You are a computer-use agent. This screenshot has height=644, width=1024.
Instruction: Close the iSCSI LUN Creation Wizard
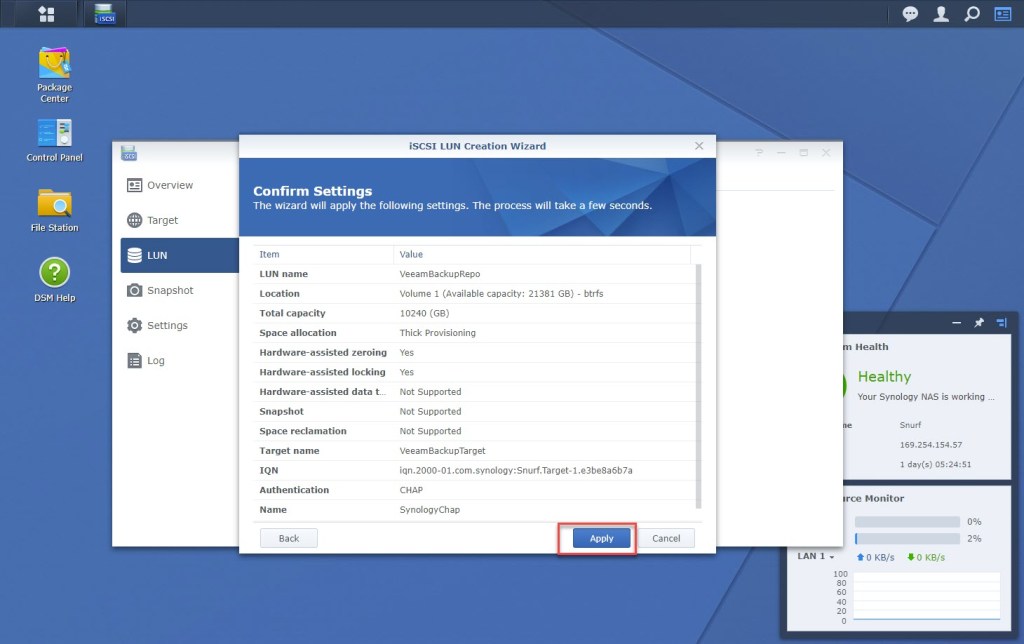pos(699,146)
